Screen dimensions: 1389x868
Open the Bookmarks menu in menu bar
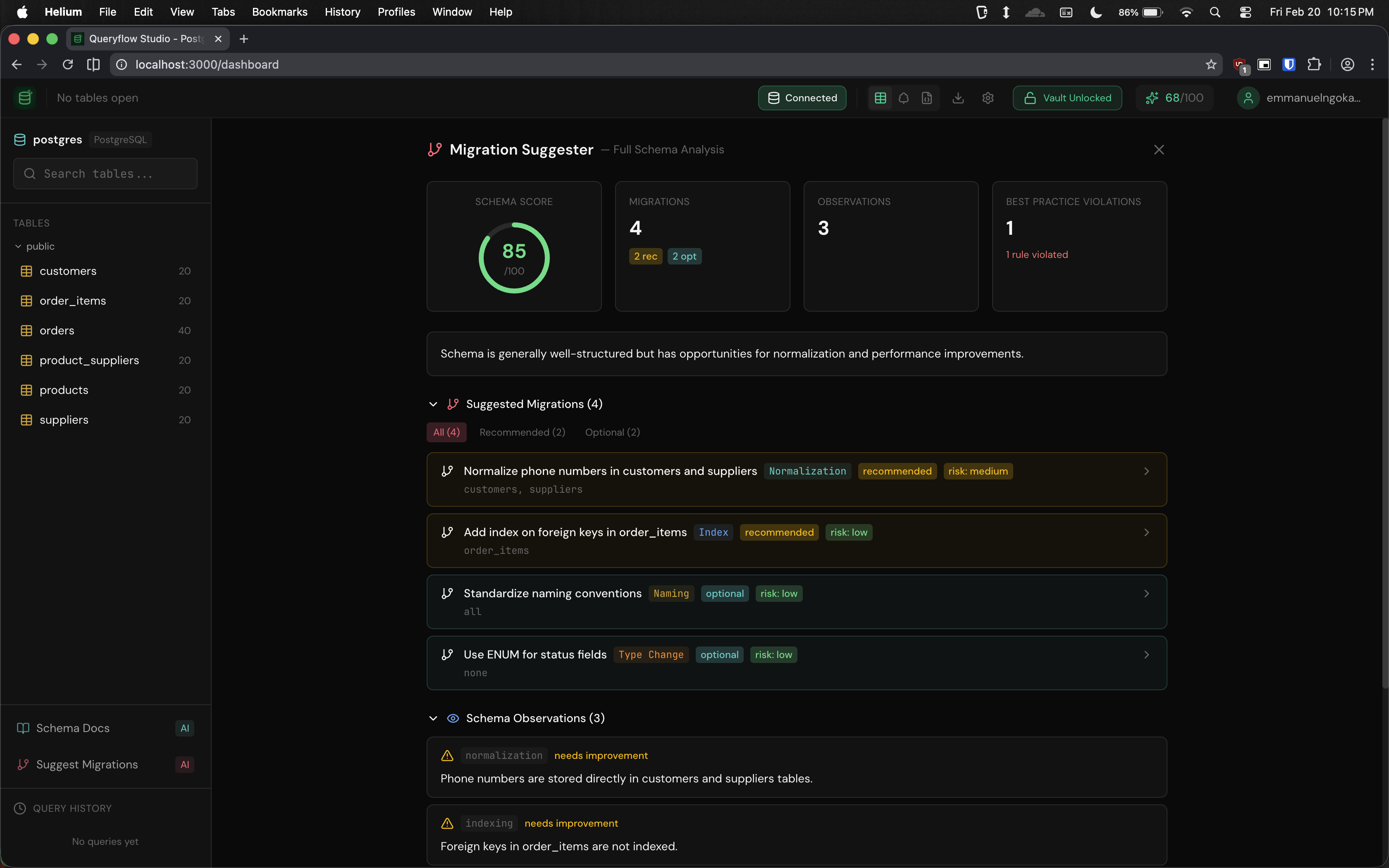[x=279, y=12]
